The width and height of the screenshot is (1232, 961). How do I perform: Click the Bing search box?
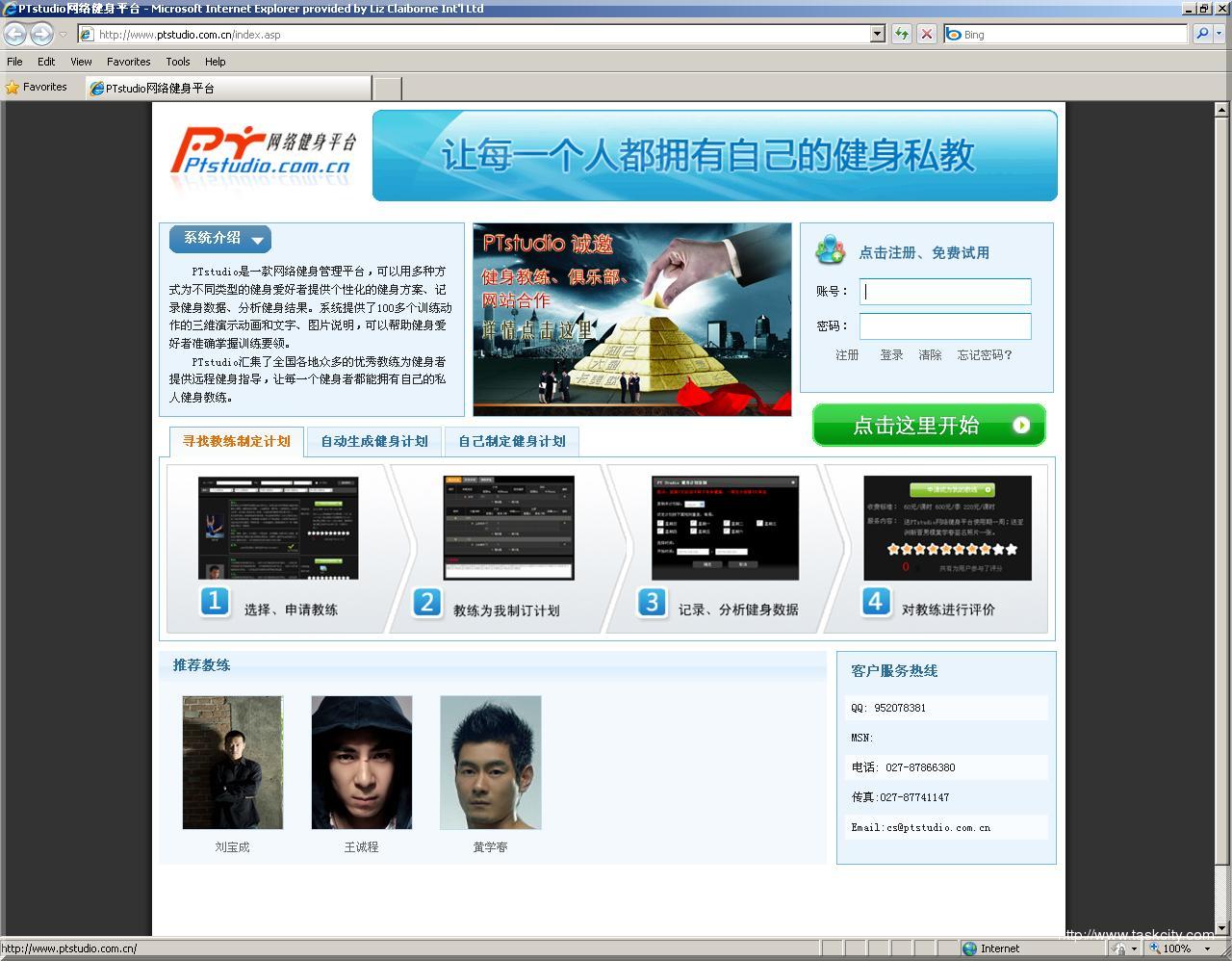[x=1065, y=35]
